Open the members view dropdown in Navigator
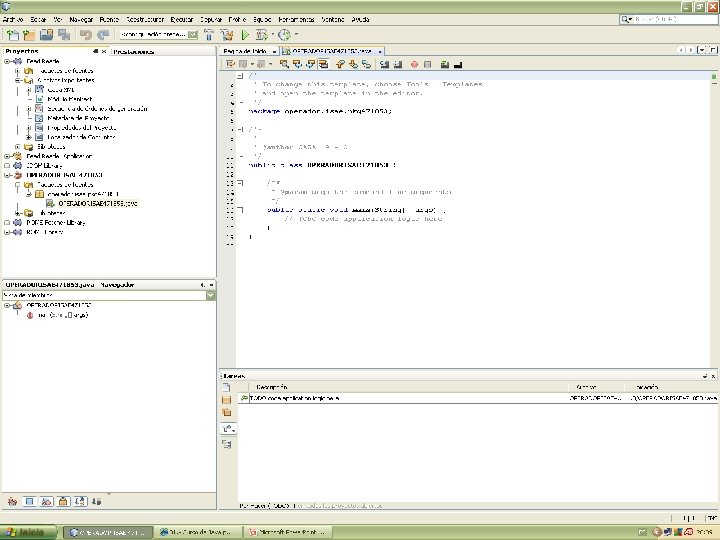Screen dimensions: 720x540 (210, 295)
